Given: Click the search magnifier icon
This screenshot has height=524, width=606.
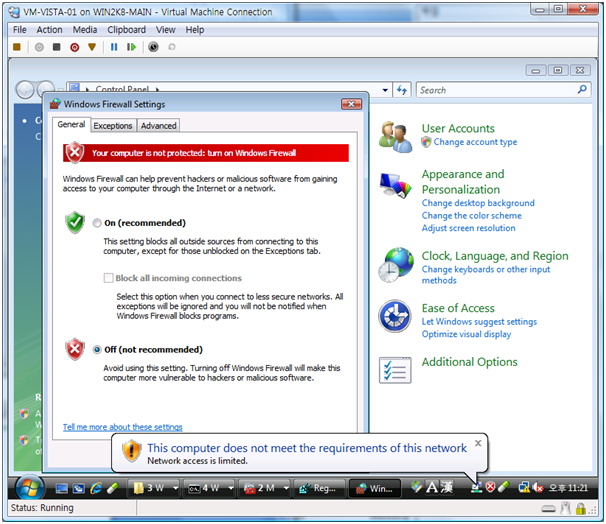Looking at the screenshot, I should pos(582,90).
